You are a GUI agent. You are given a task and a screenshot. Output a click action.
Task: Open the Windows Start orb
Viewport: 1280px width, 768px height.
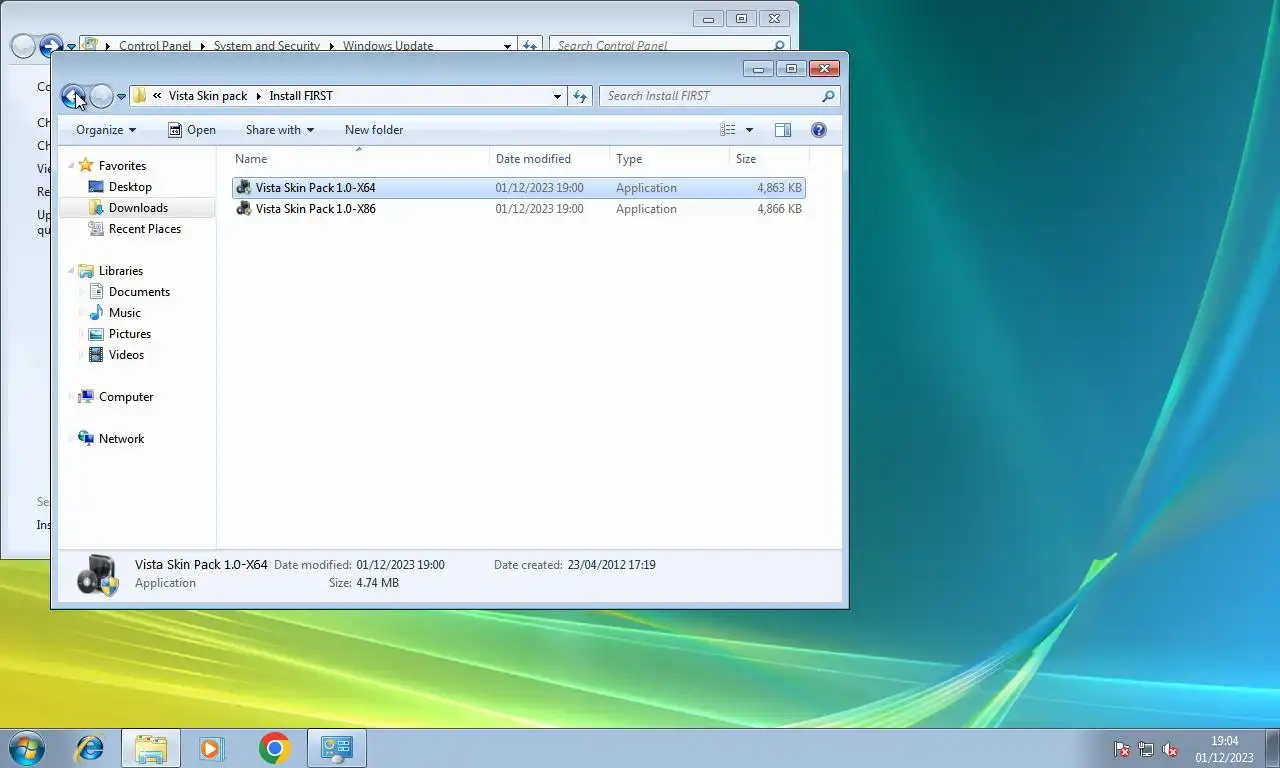click(x=26, y=748)
